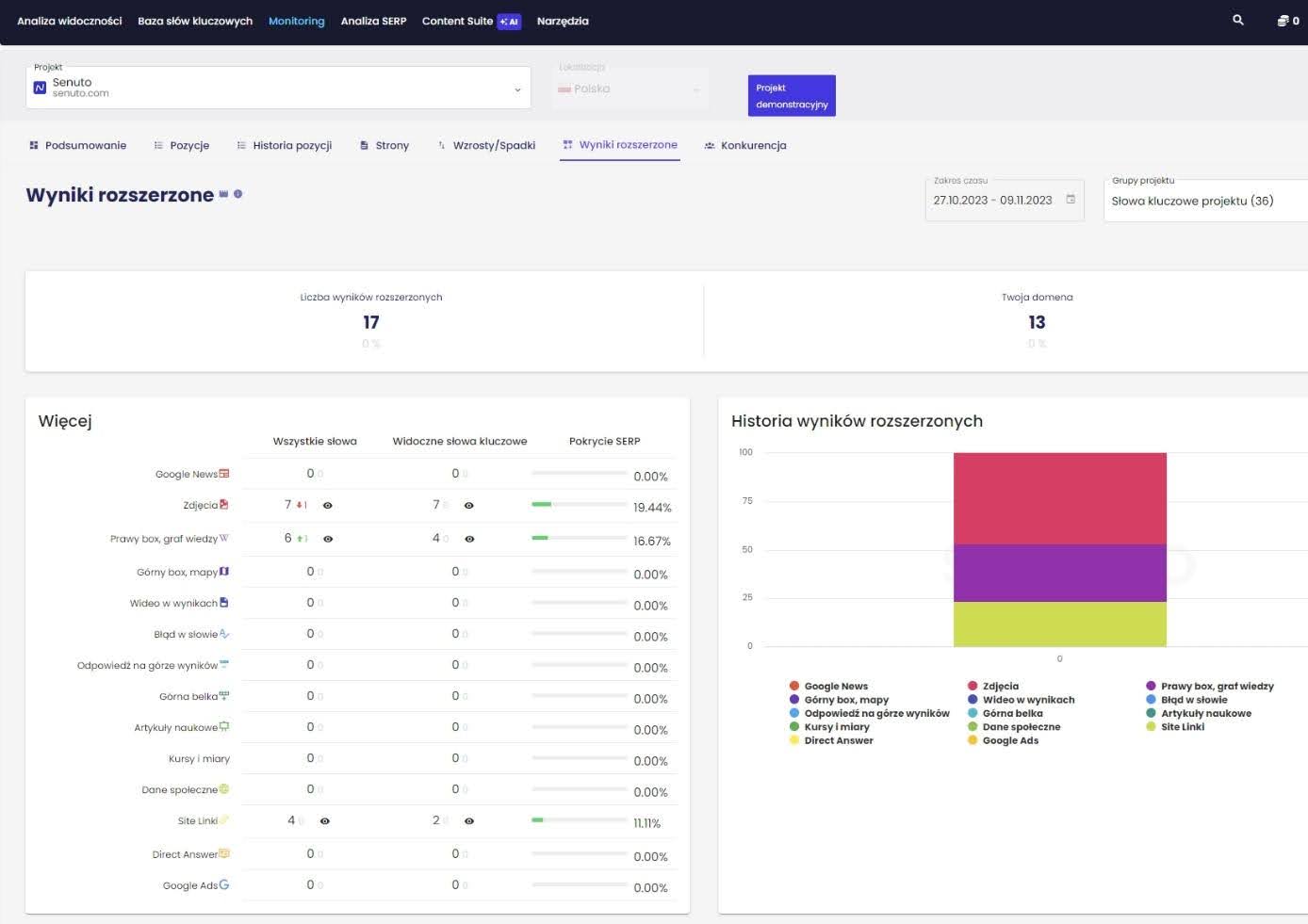Screen dimensions: 1308x924
Task: Open Baza słów kluczowych menu
Action: (x=195, y=21)
